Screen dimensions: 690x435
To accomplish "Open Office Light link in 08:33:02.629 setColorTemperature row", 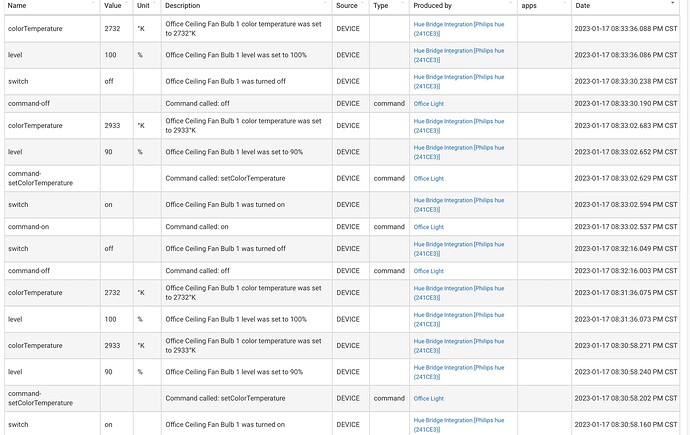I will point(428,179).
